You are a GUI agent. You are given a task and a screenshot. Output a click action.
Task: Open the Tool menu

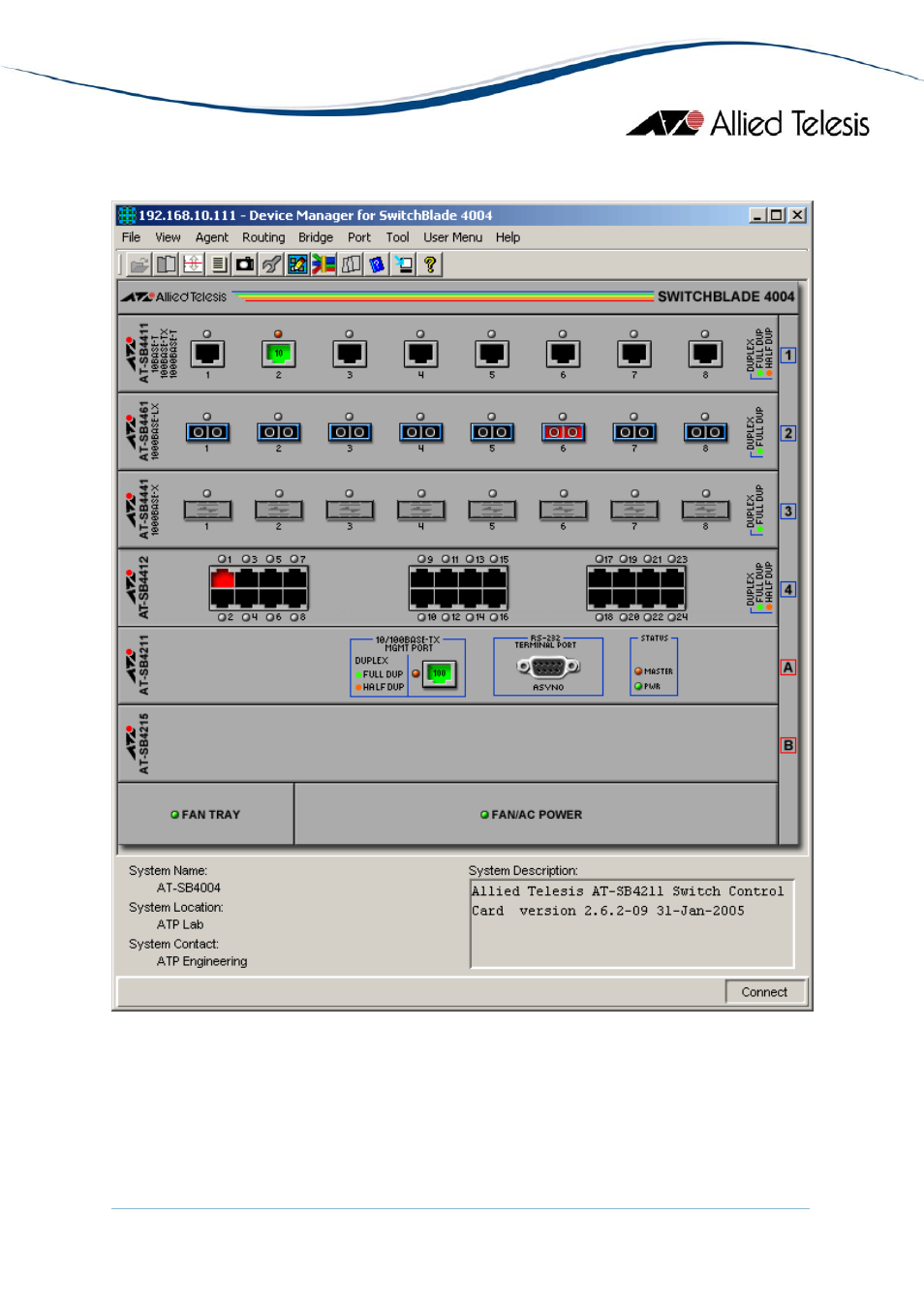tap(397, 237)
